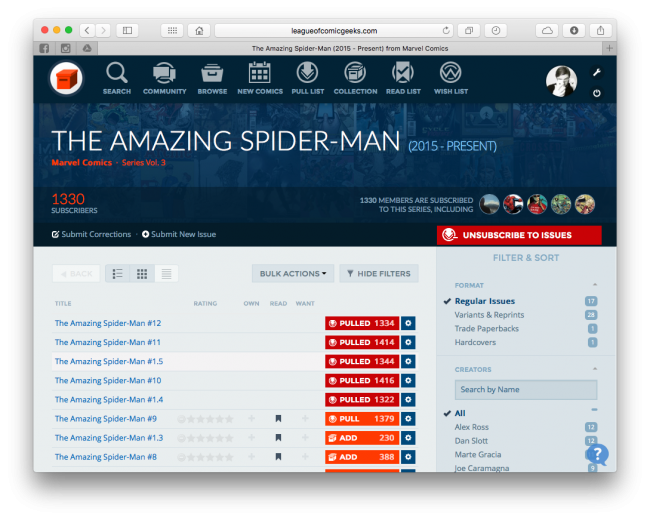Screen dimensions: 650x520
Task: Add Spider-Man #9 to the want list
Action: pos(305,419)
